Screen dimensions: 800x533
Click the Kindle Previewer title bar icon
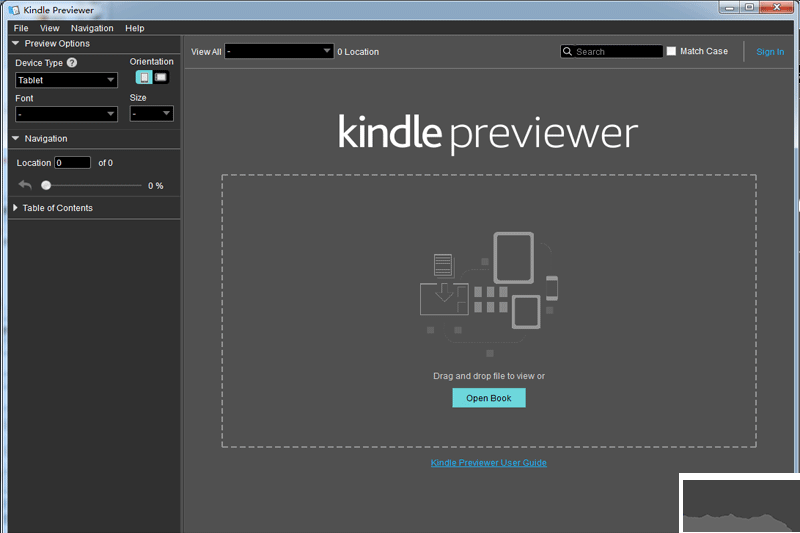[14, 10]
